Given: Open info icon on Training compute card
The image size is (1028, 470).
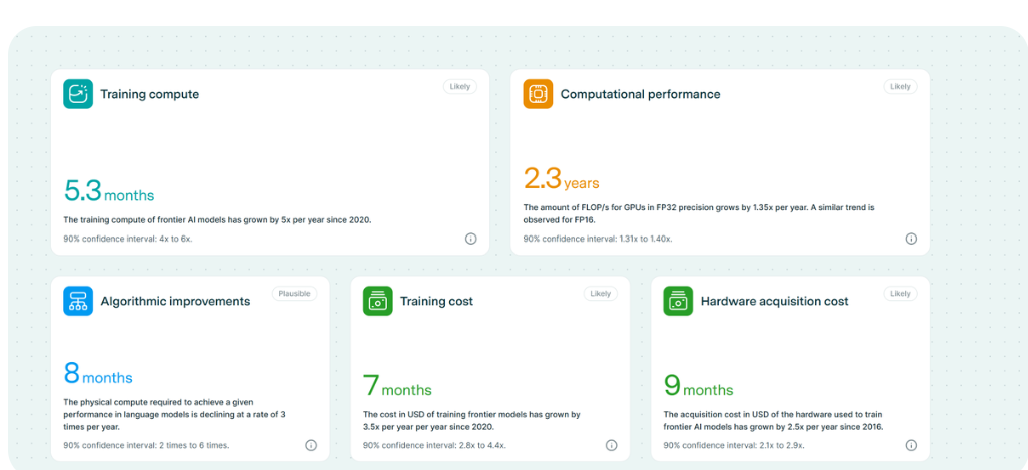Looking at the screenshot, I should coord(470,239).
